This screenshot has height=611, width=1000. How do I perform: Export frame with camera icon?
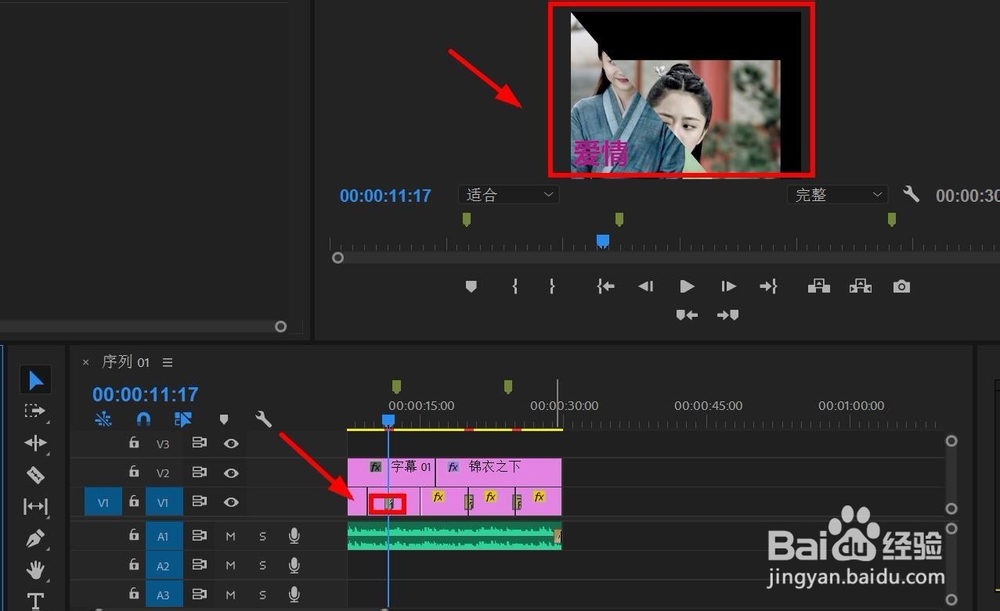click(901, 286)
